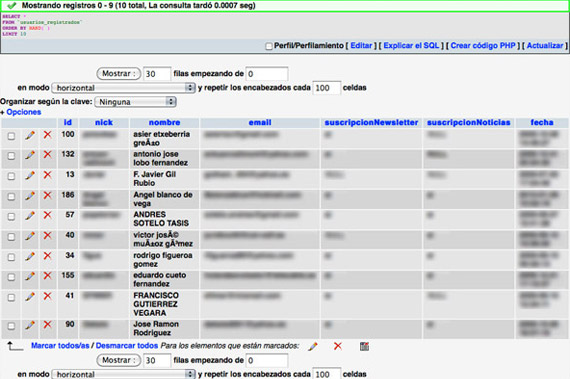Delete row with id 40

click(x=47, y=236)
